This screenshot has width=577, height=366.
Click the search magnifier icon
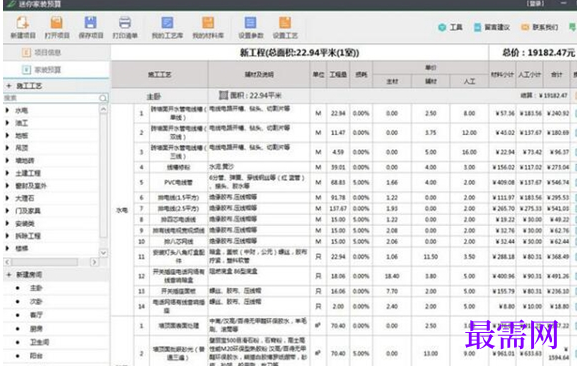click(103, 98)
